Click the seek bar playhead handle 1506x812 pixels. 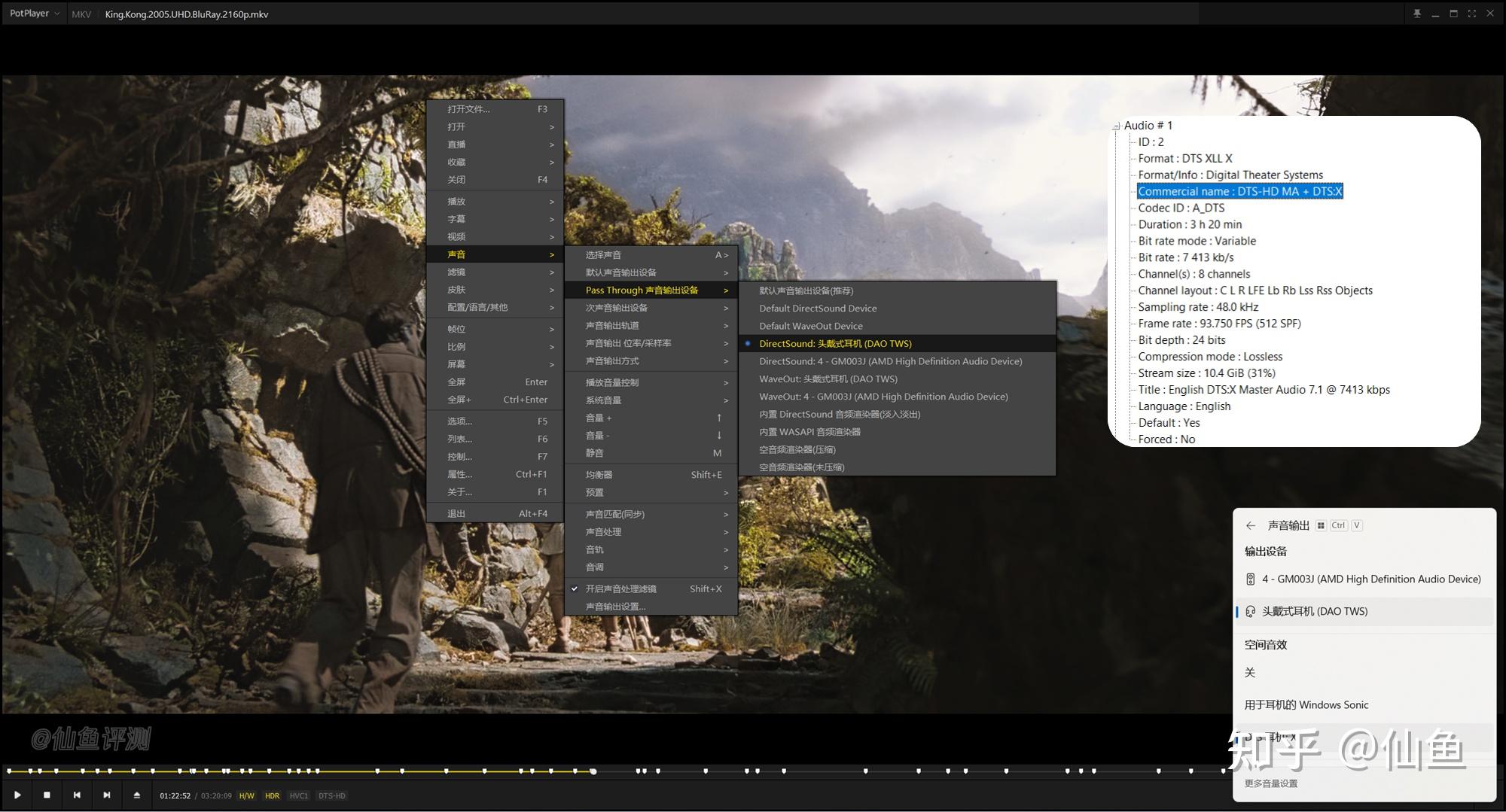coord(593,771)
